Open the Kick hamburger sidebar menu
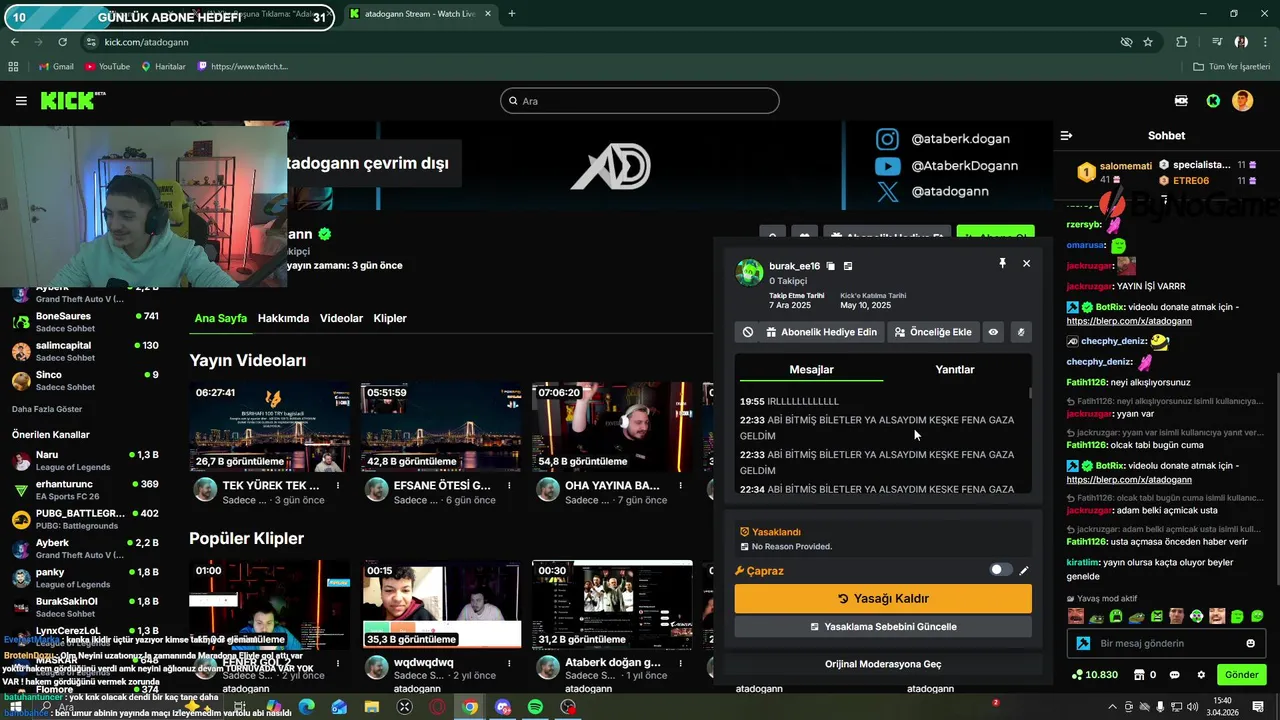This screenshot has height=720, width=1280. [x=21, y=101]
